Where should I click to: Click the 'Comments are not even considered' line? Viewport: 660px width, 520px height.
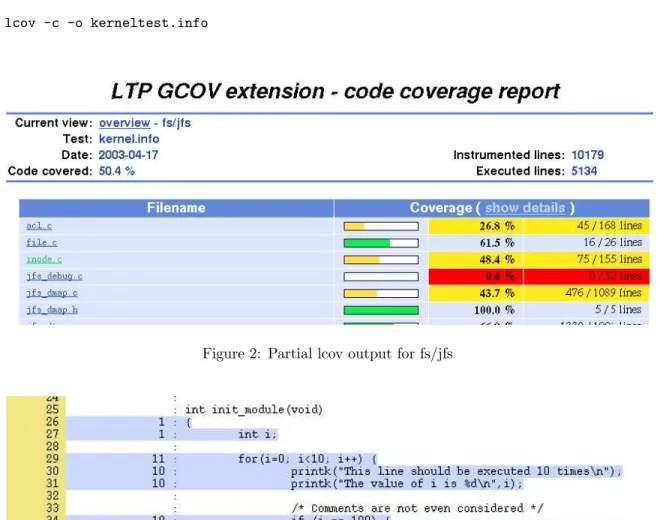pyautogui.click(x=417, y=508)
